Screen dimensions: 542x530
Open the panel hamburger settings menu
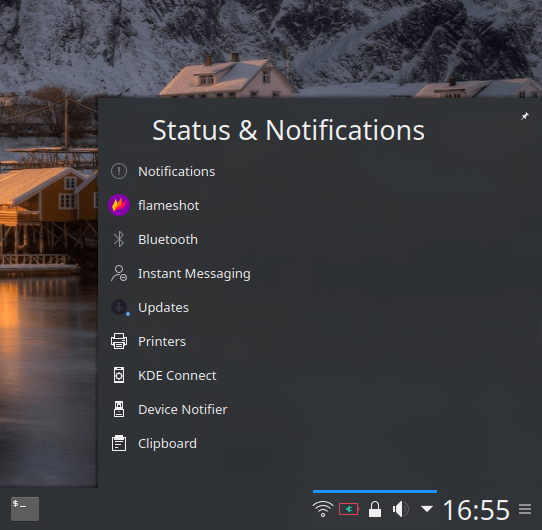pyautogui.click(x=525, y=509)
